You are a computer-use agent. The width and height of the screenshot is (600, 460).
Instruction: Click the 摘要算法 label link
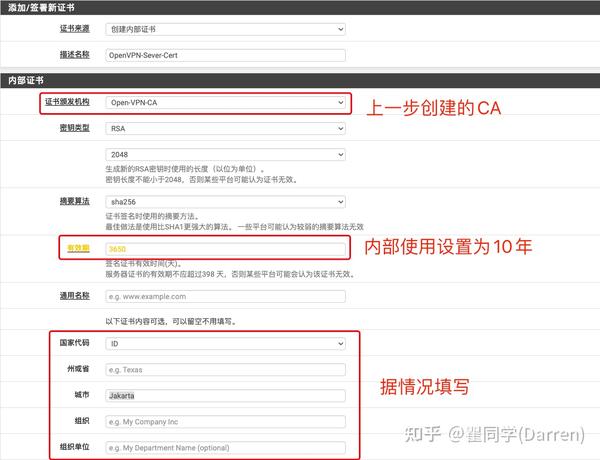pyautogui.click(x=75, y=201)
